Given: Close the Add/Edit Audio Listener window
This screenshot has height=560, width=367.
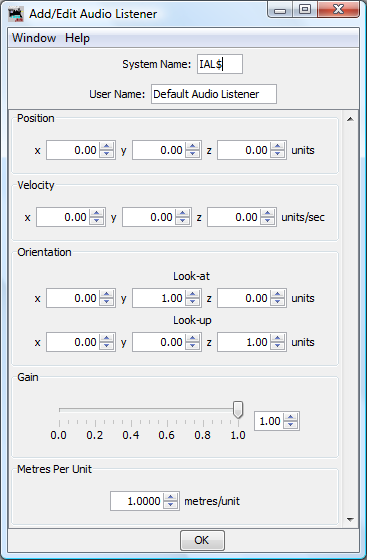Looking at the screenshot, I should (x=338, y=10).
